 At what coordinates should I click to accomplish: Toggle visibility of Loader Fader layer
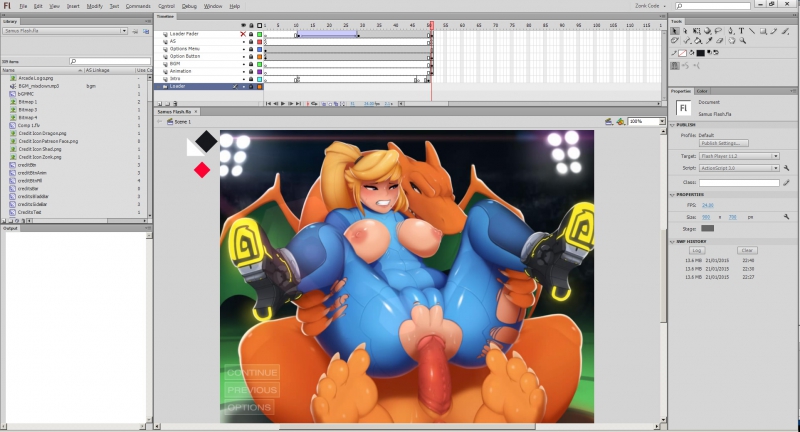tap(243, 34)
